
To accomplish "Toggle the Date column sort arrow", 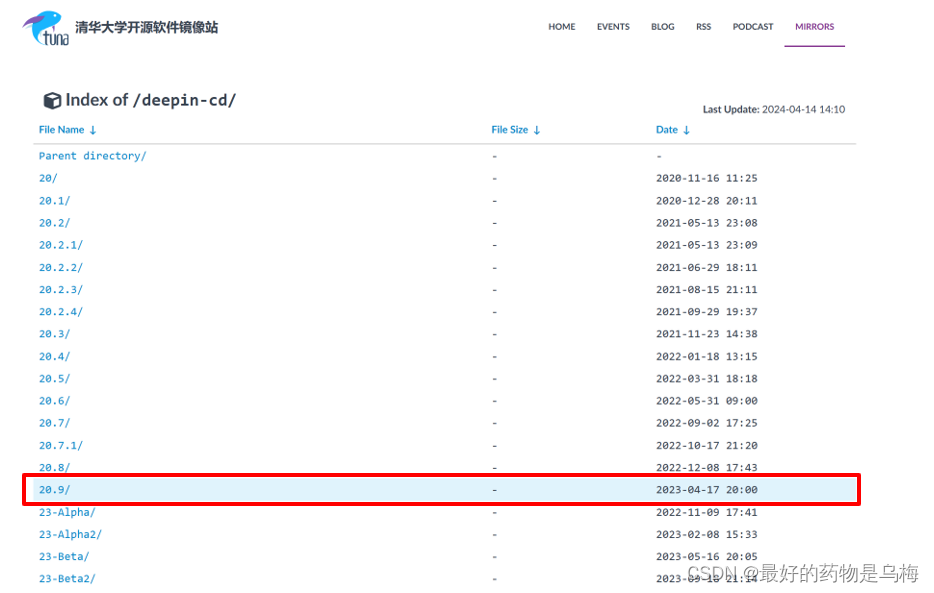I will click(686, 130).
